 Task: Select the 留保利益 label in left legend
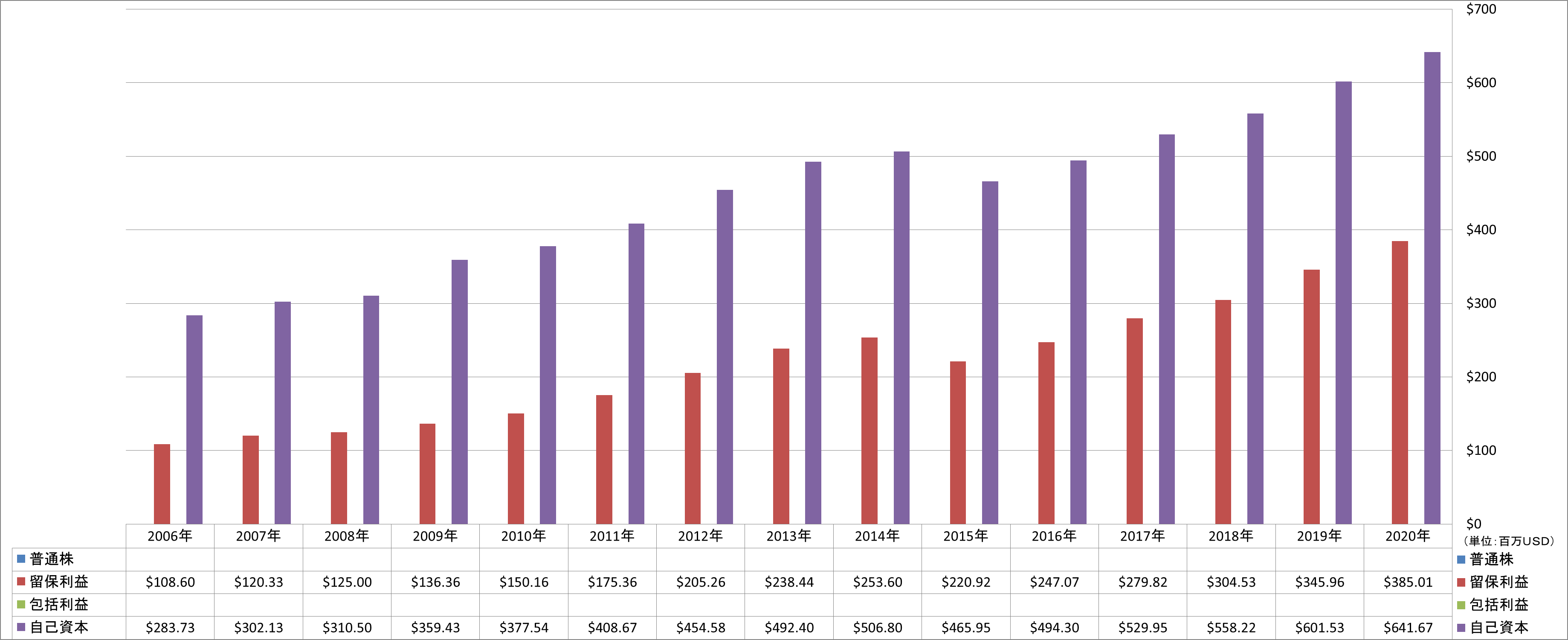59,582
